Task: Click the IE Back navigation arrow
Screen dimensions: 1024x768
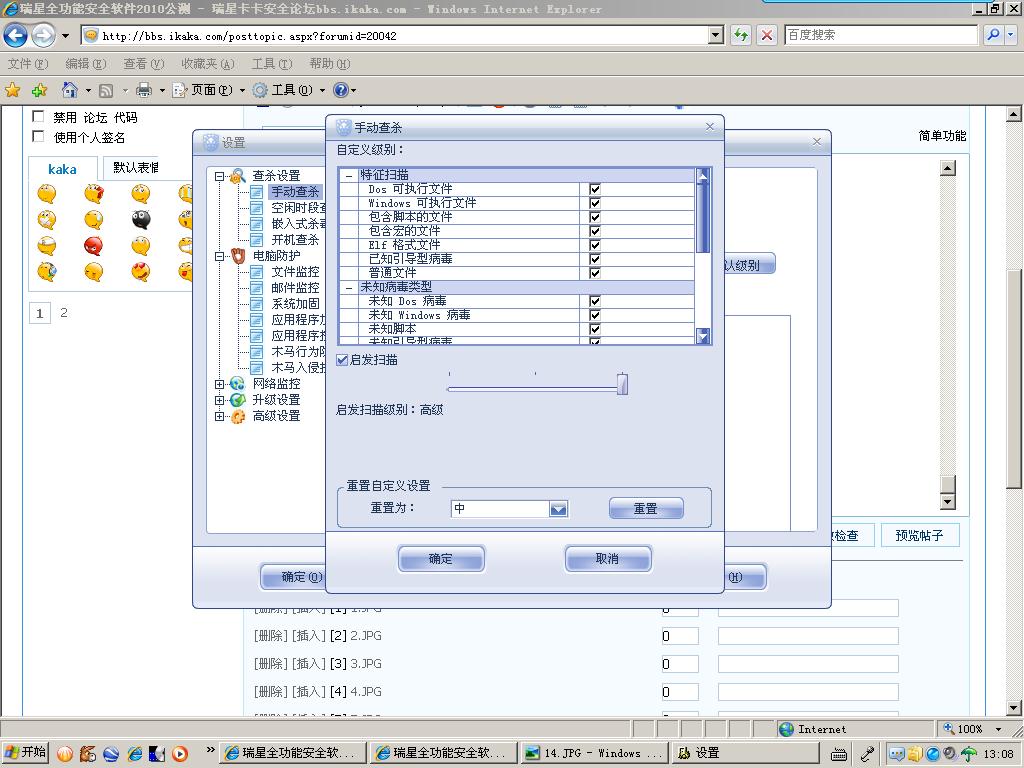Action: click(x=16, y=35)
